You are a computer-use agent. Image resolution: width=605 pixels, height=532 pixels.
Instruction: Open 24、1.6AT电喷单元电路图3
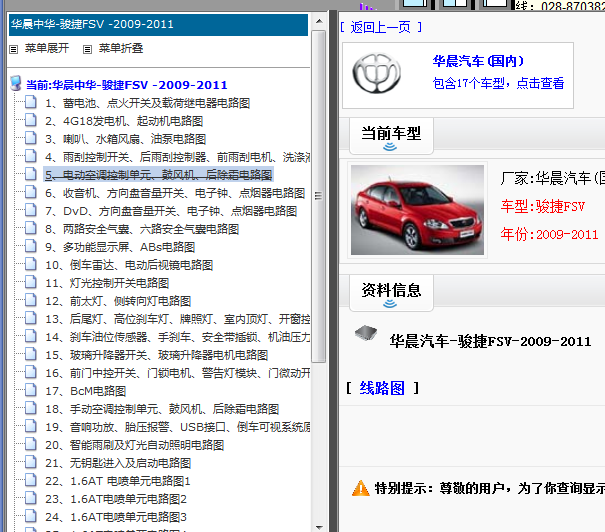click(x=116, y=517)
